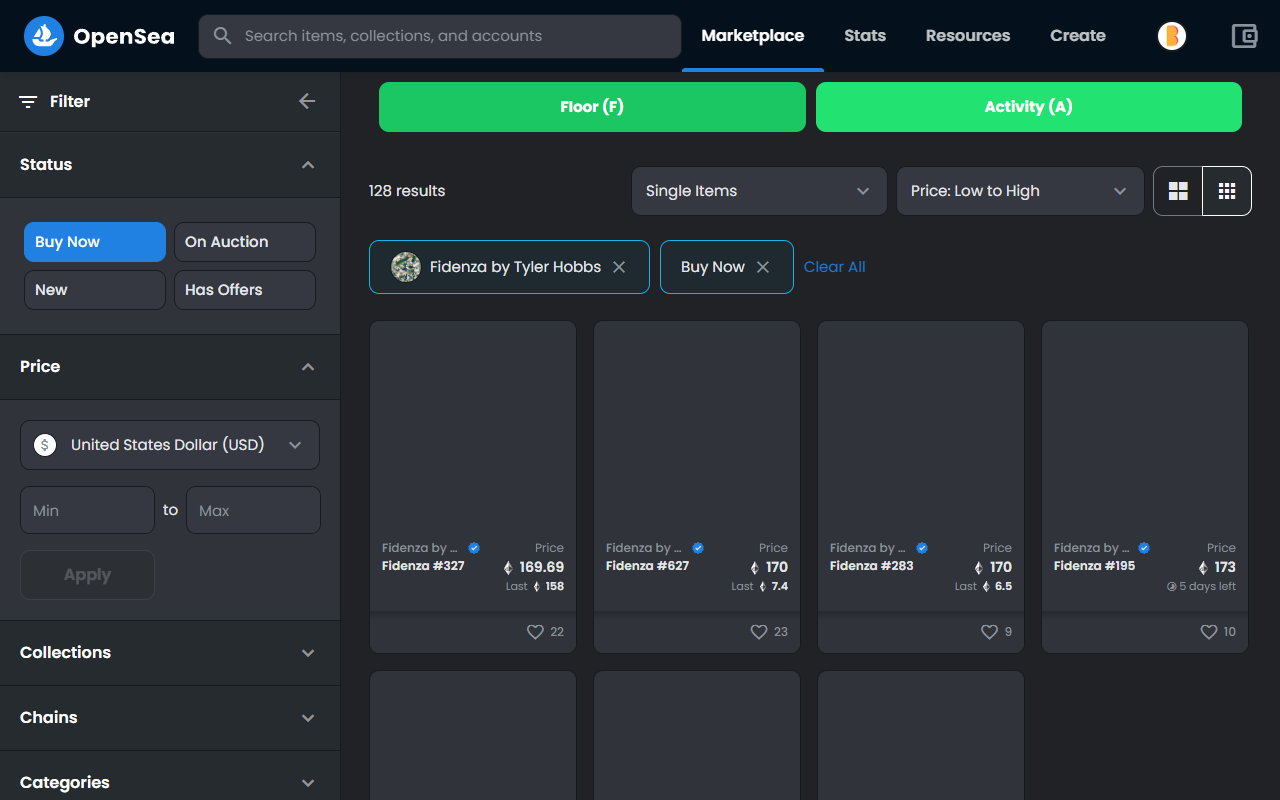Open Fidenza #327 item title
1280x800 pixels.
tap(423, 566)
